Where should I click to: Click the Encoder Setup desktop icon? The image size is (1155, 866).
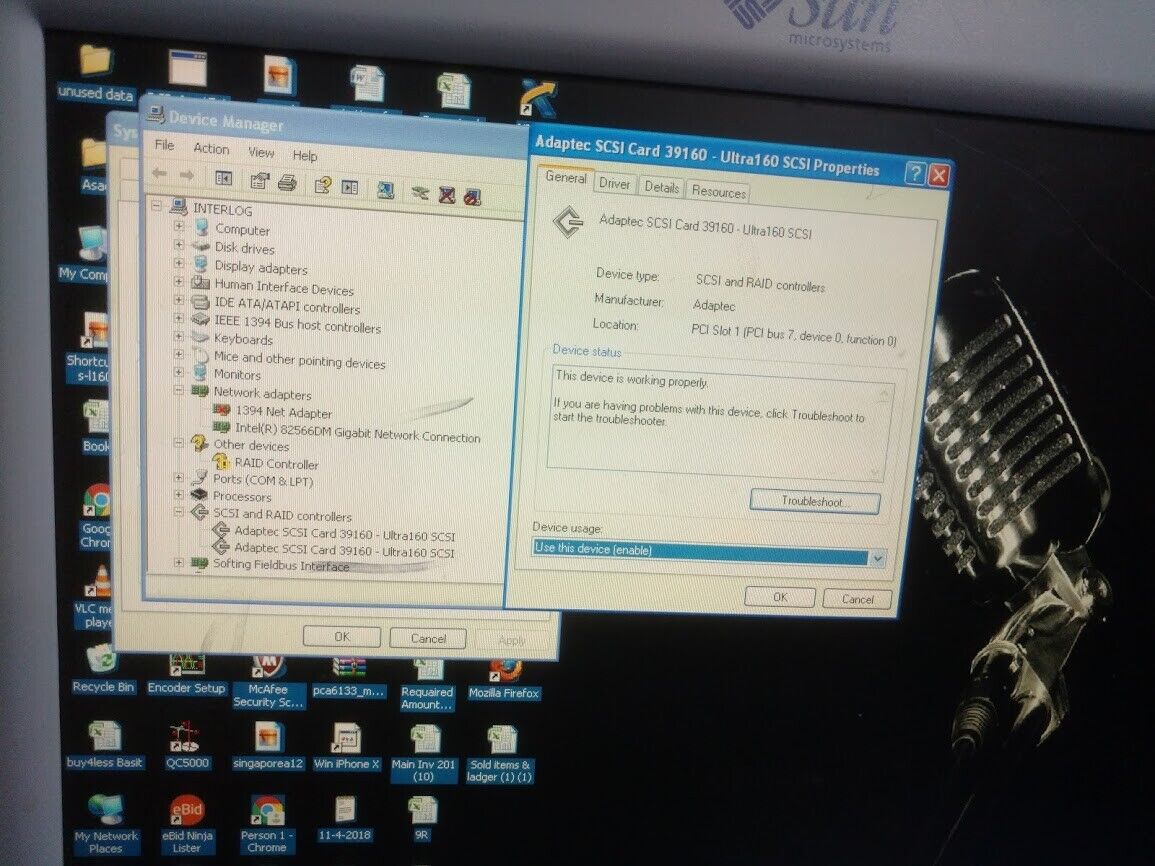[186, 674]
